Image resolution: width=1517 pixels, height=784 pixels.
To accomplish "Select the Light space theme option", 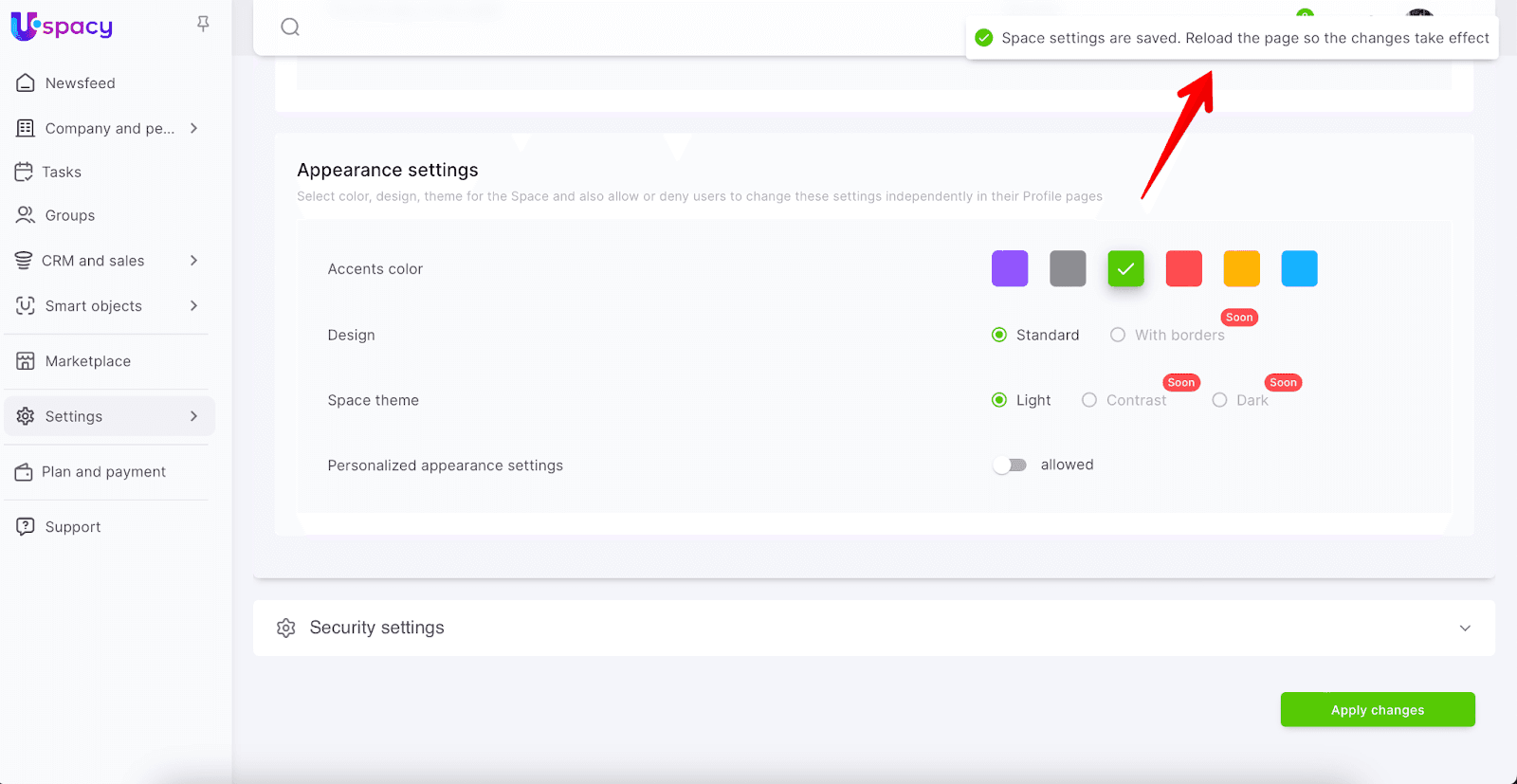I will pyautogui.click(x=999, y=400).
